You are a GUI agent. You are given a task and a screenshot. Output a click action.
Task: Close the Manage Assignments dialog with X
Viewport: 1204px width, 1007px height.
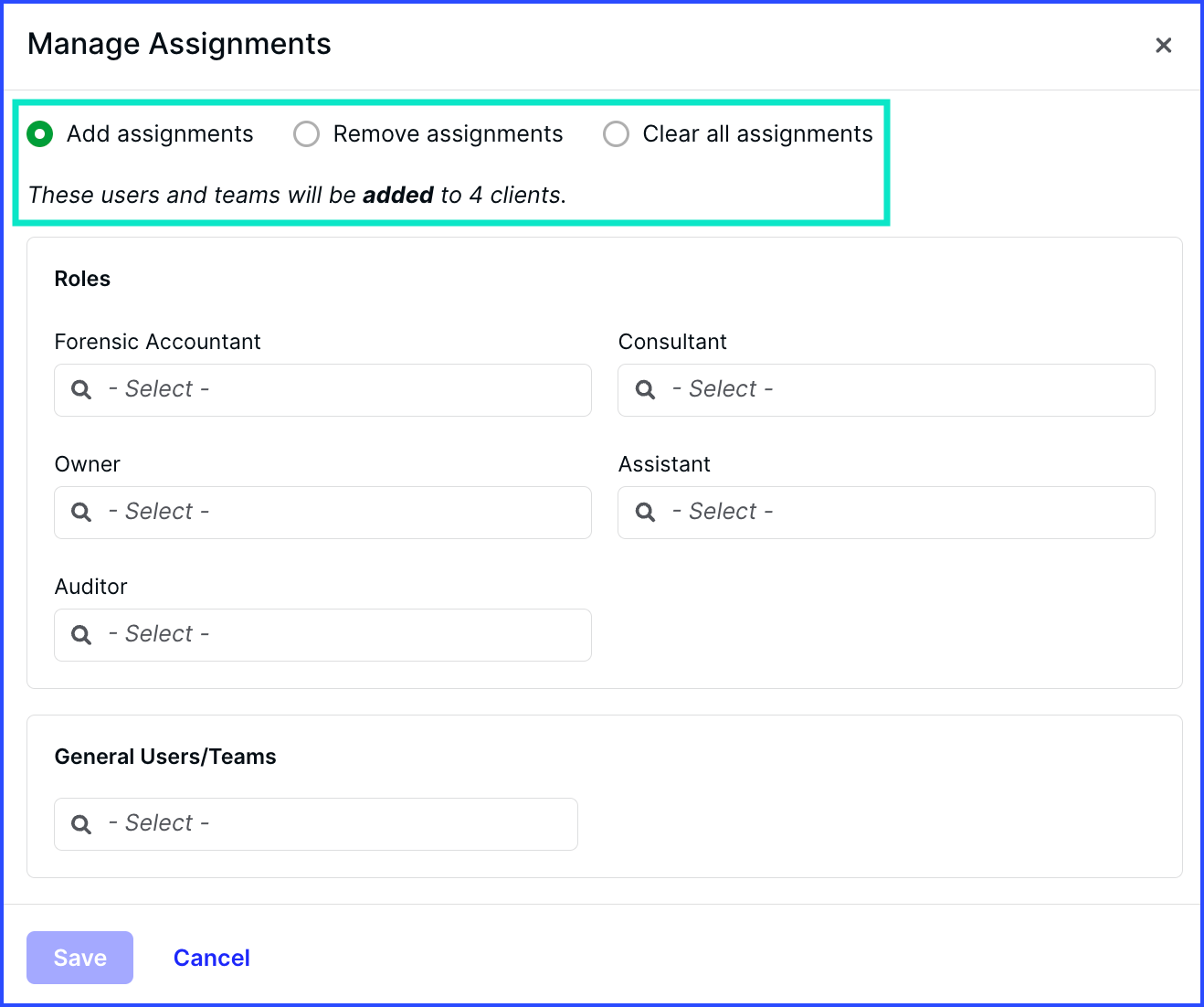1163,46
